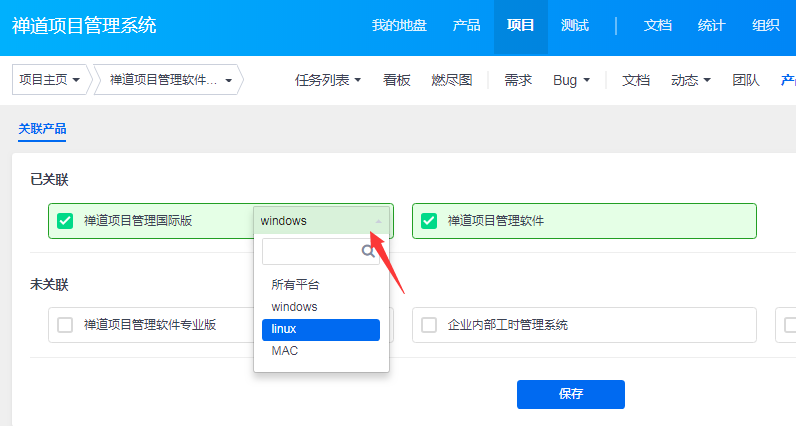This screenshot has width=796, height=426.
Task: Expand the Bug dropdown menu
Action: pyautogui.click(x=571, y=80)
